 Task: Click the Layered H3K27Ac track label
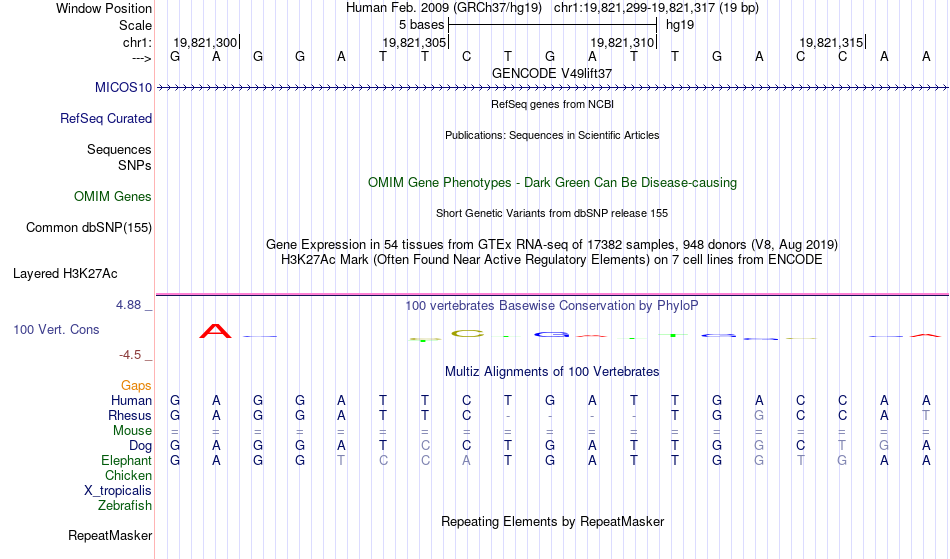(x=65, y=274)
